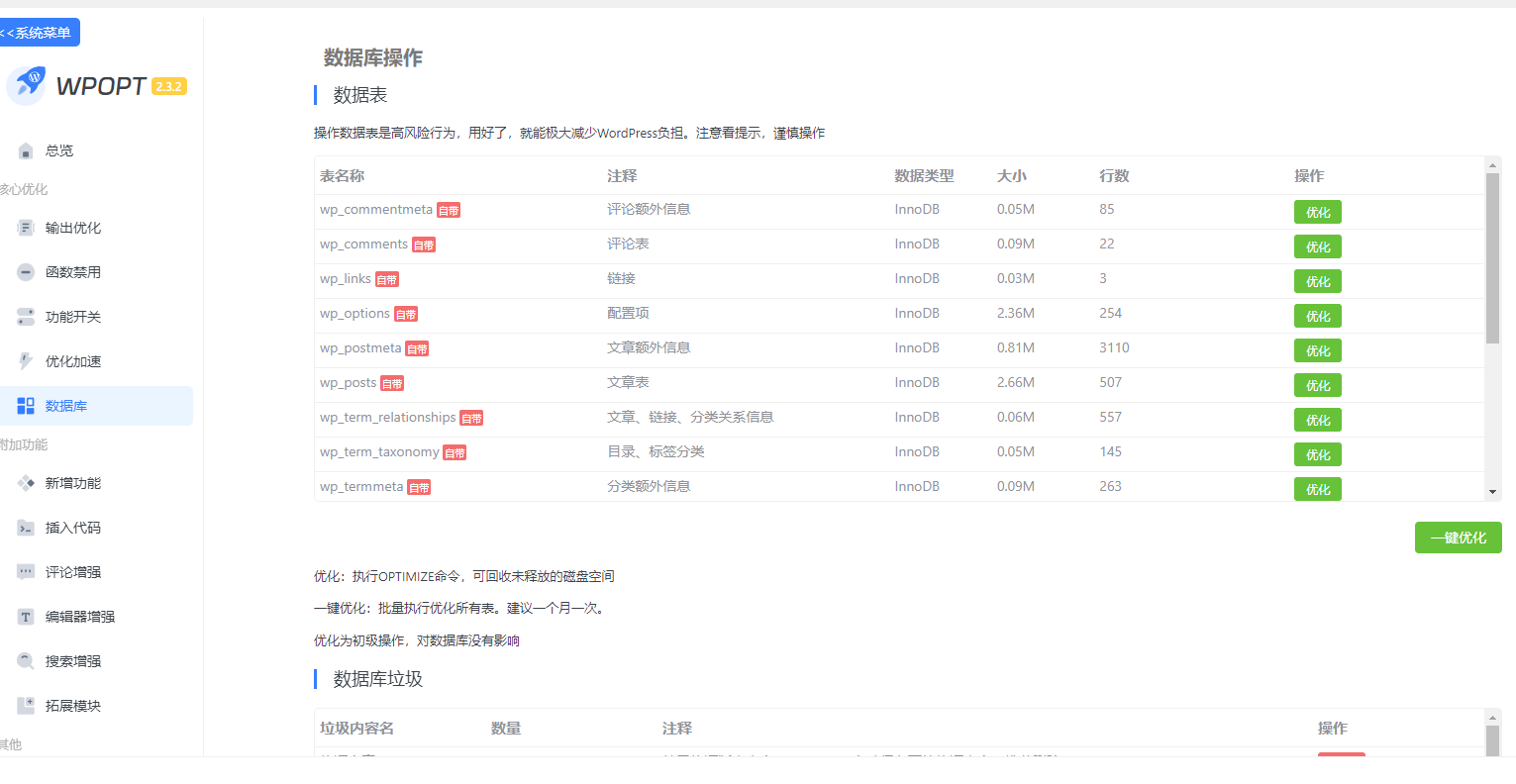Click the 数据库 grid icon in sidebar
The image size is (1516, 784).
click(26, 406)
